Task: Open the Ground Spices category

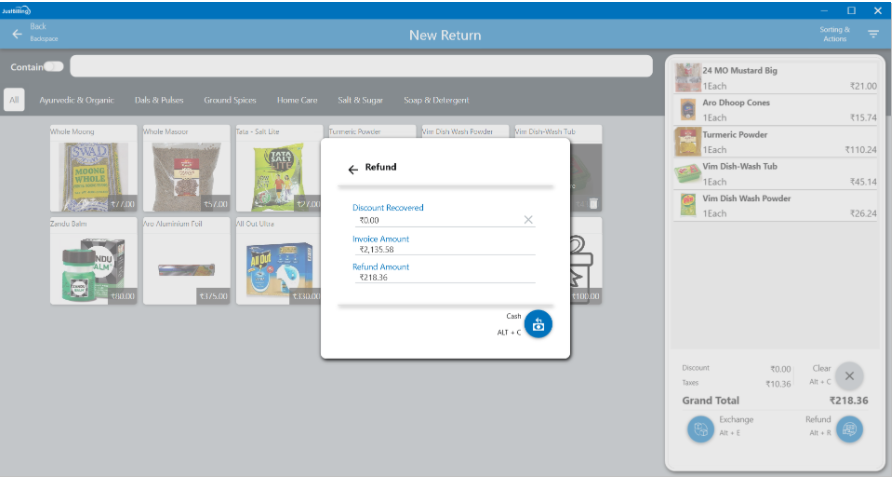Action: [x=230, y=100]
